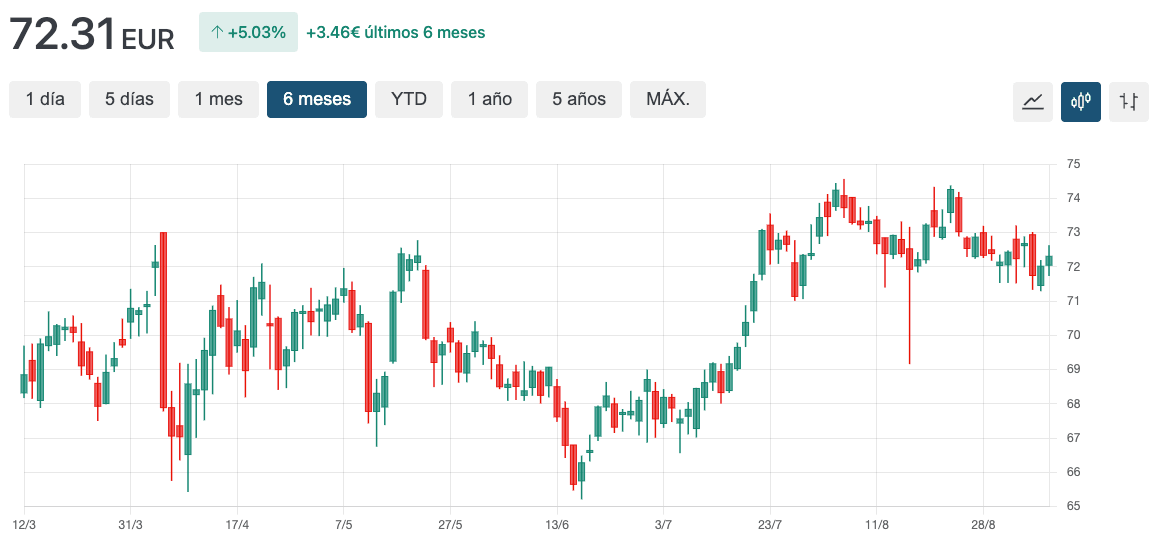Select the "5 años" time range
This screenshot has width=1158, height=535.
pos(579,99)
